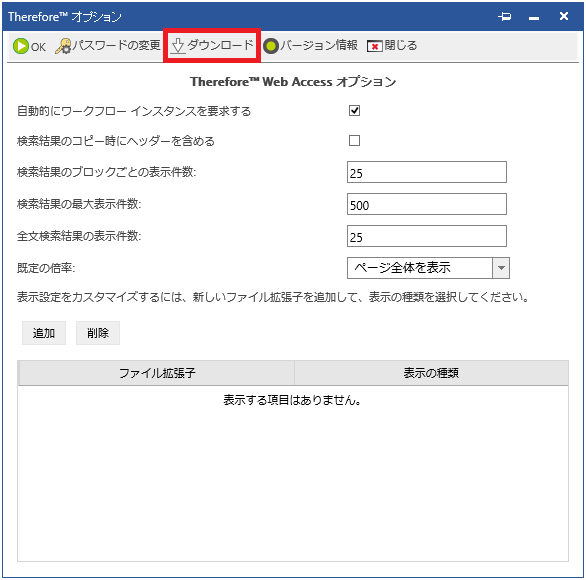
Task: Sort by 表示の種類 column header
Action: tap(431, 373)
